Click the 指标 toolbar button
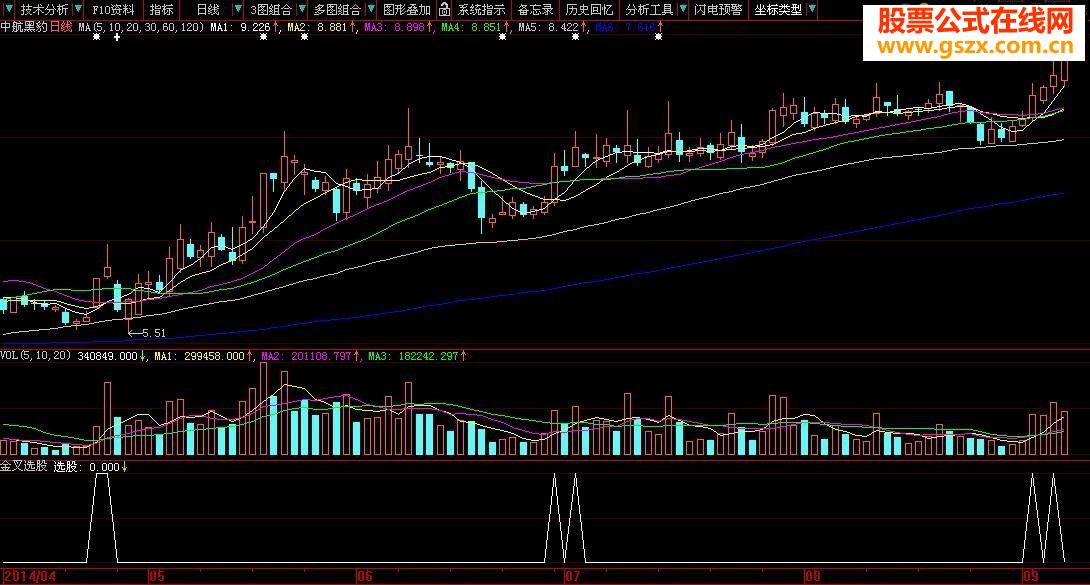1090x585 pixels. [x=161, y=10]
